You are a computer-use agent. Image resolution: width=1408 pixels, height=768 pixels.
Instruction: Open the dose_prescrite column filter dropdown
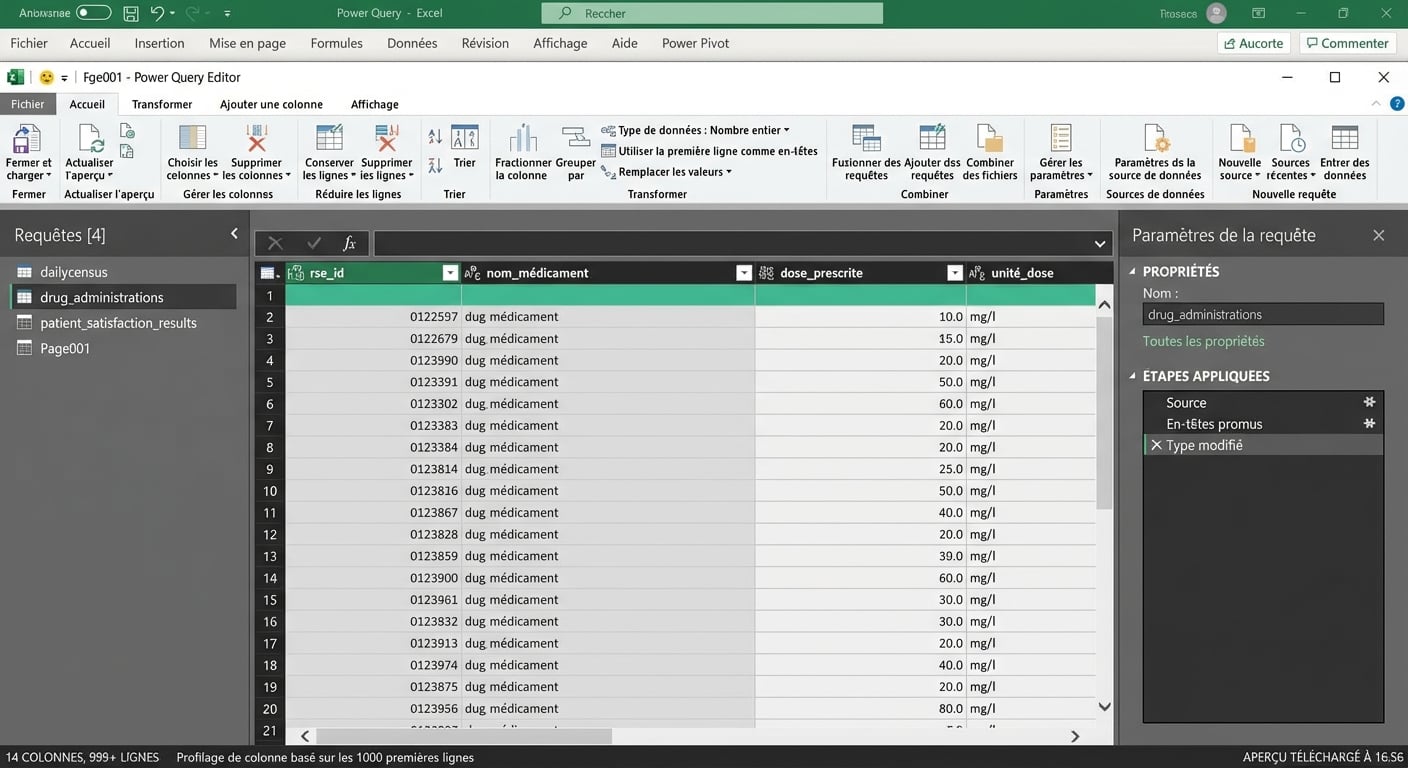click(x=953, y=272)
